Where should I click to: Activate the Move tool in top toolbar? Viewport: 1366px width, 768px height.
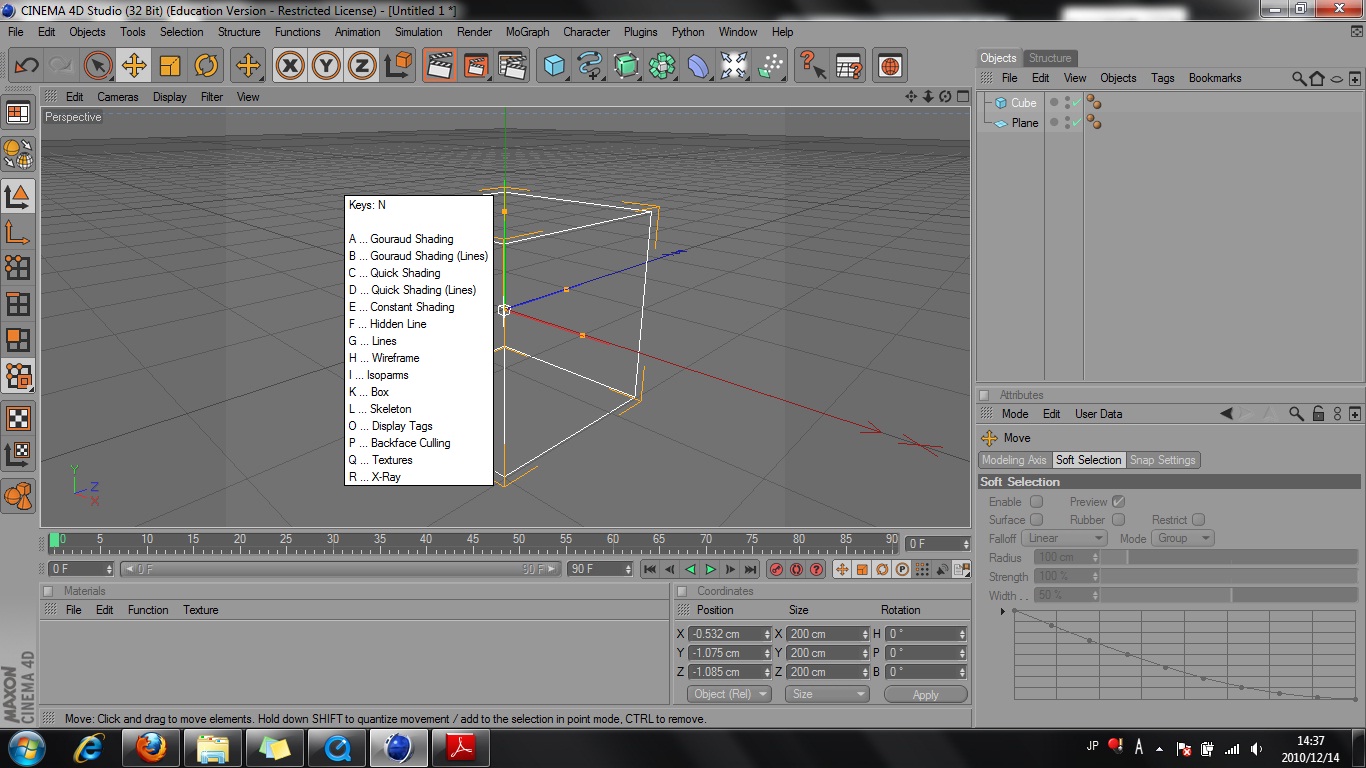(x=134, y=66)
